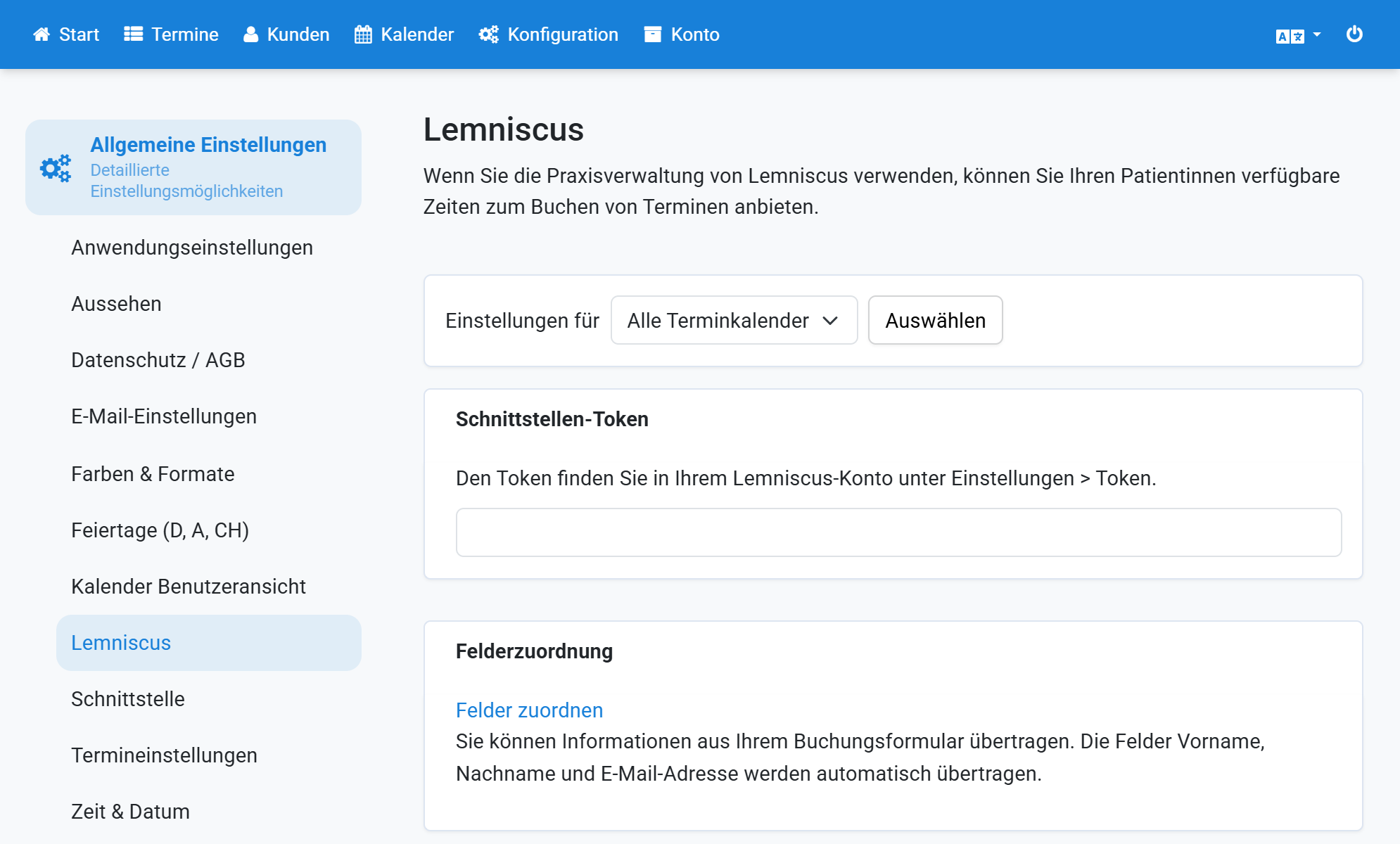Open Termineinstellungen in the sidebar
1400x844 pixels.
164,755
